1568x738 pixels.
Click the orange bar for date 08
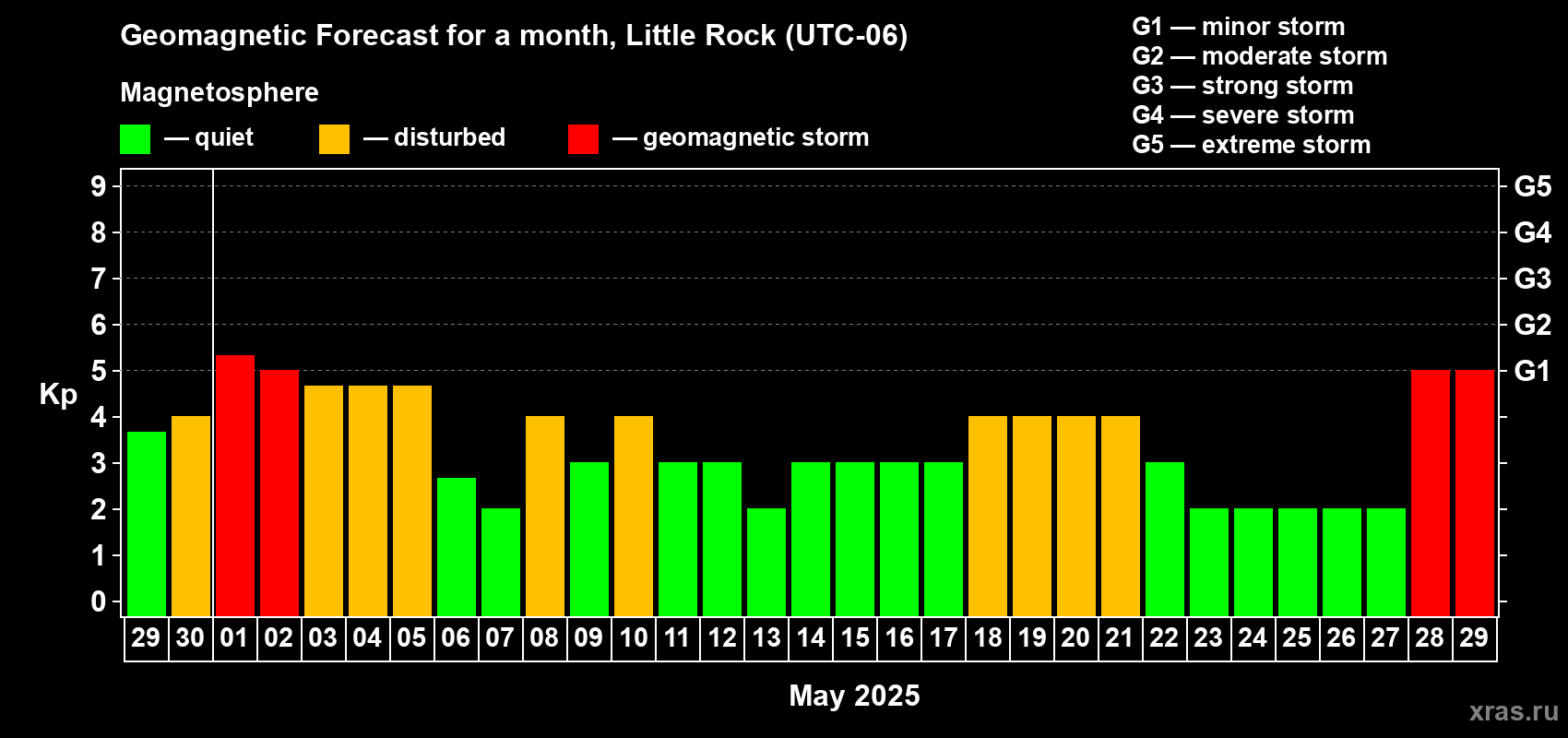click(545, 516)
